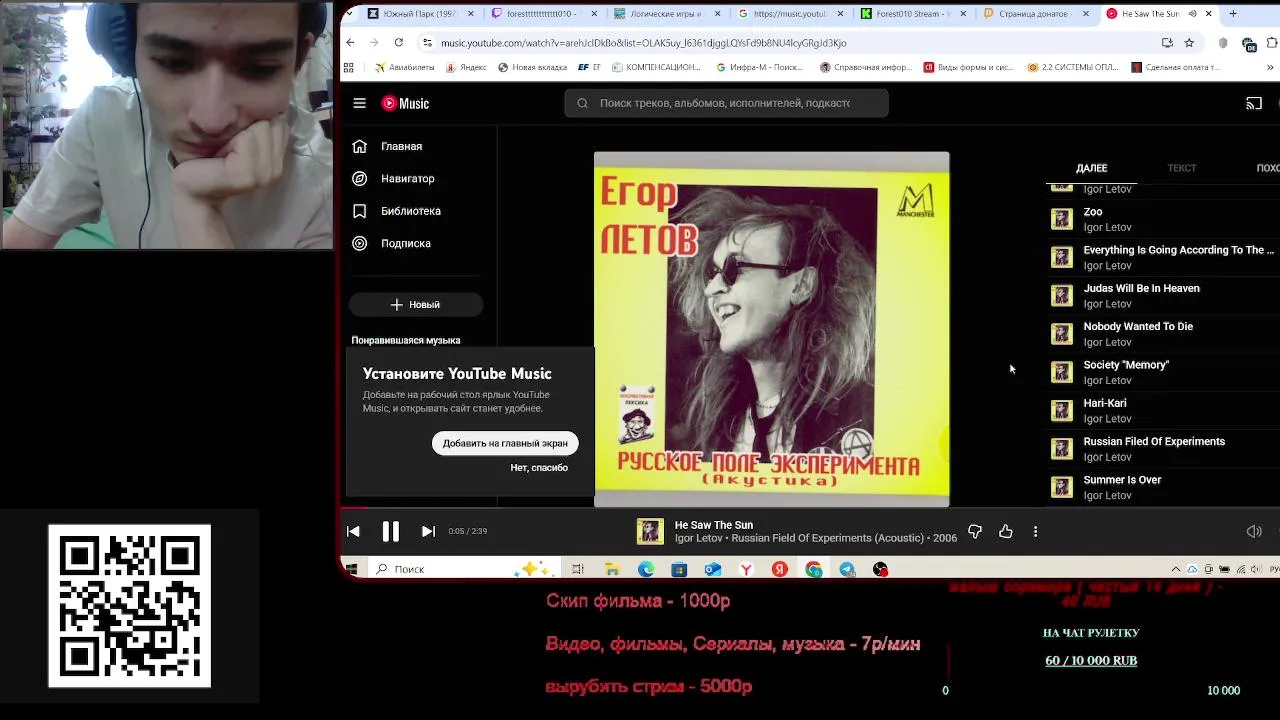Open Russian Field Of Experiments (Acoustic) album link
The height and width of the screenshot is (720, 1280).
tap(828, 538)
